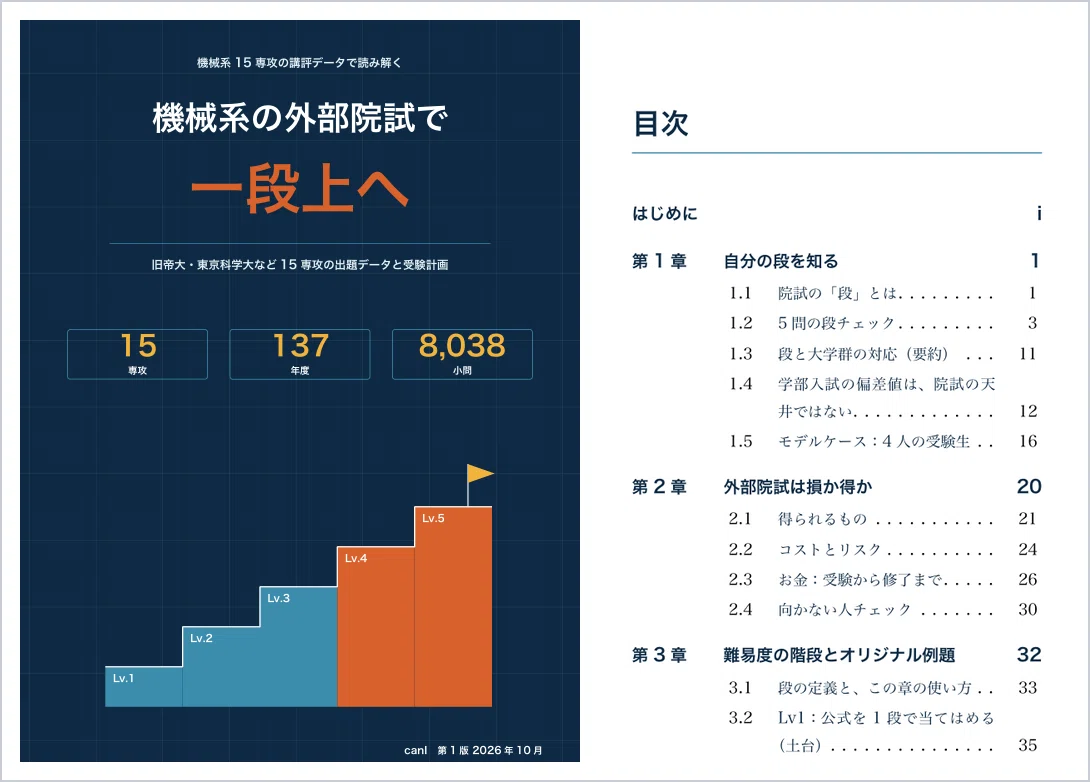The height and width of the screenshot is (782, 1090).
Task: Select the orange Lv.4 step
Action: 376,627
